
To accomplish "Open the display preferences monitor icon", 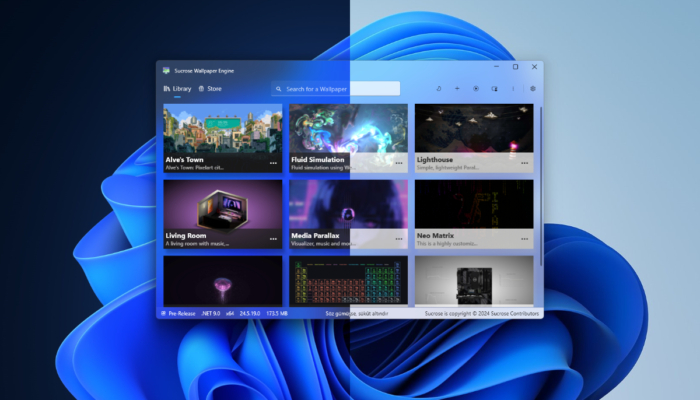I will click(495, 88).
